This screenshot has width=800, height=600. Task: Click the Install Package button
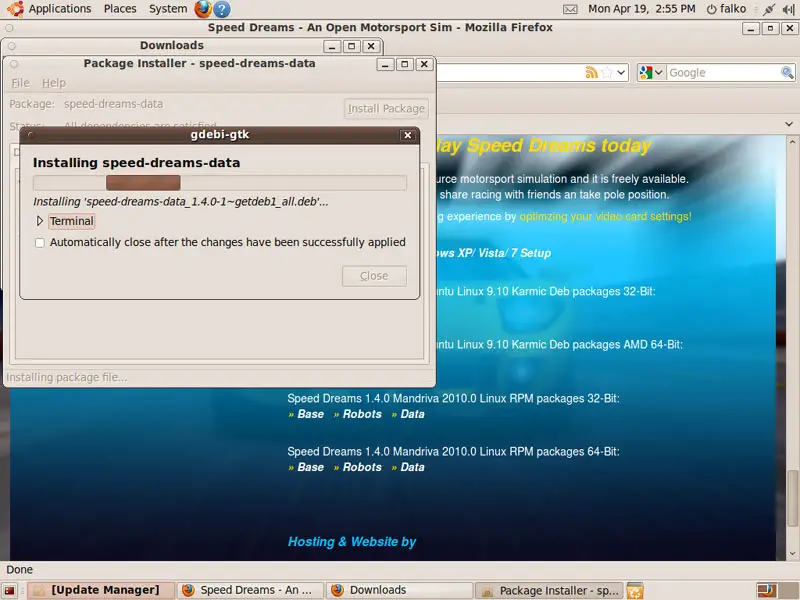tap(386, 109)
